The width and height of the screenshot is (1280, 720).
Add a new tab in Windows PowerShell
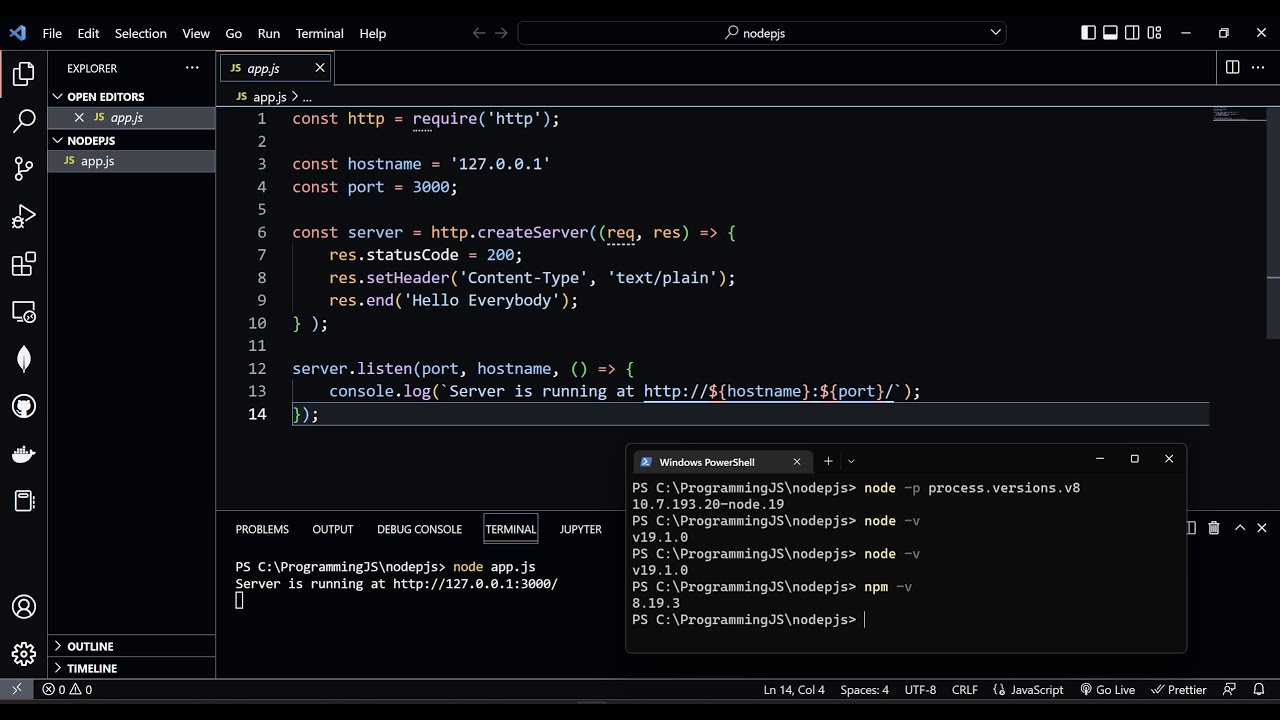click(828, 461)
